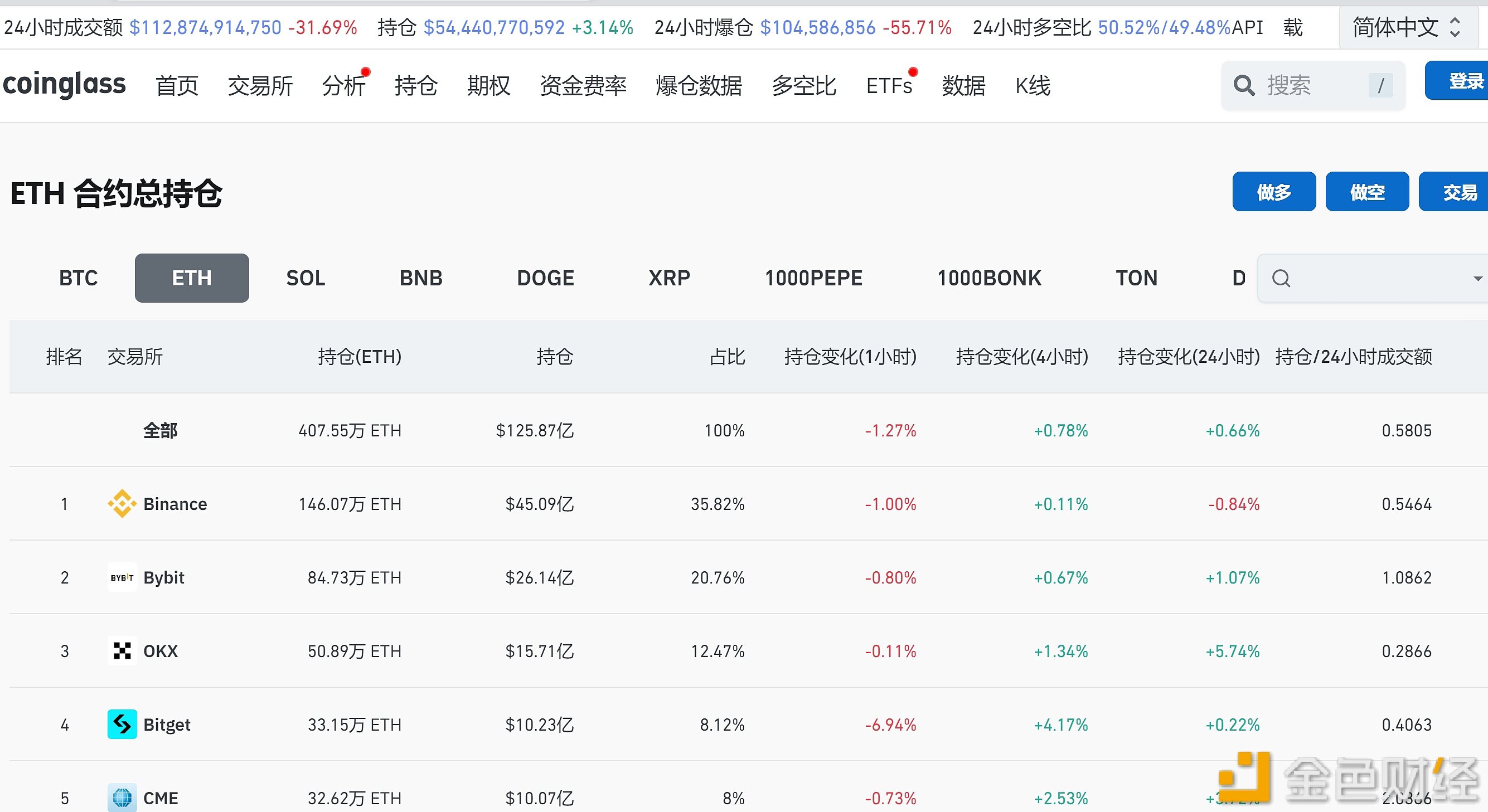
Task: Open the 交易所 menu
Action: [260, 85]
